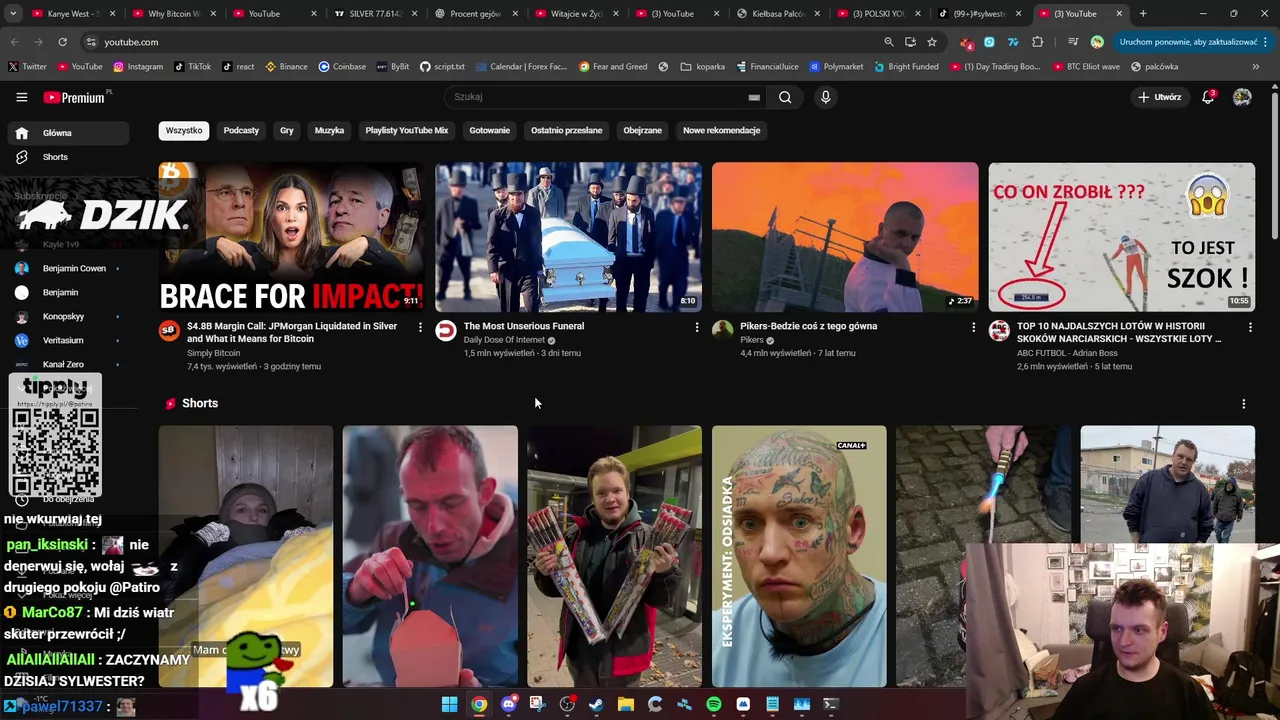
Task: Open the Windows Start menu
Action: tap(450, 704)
